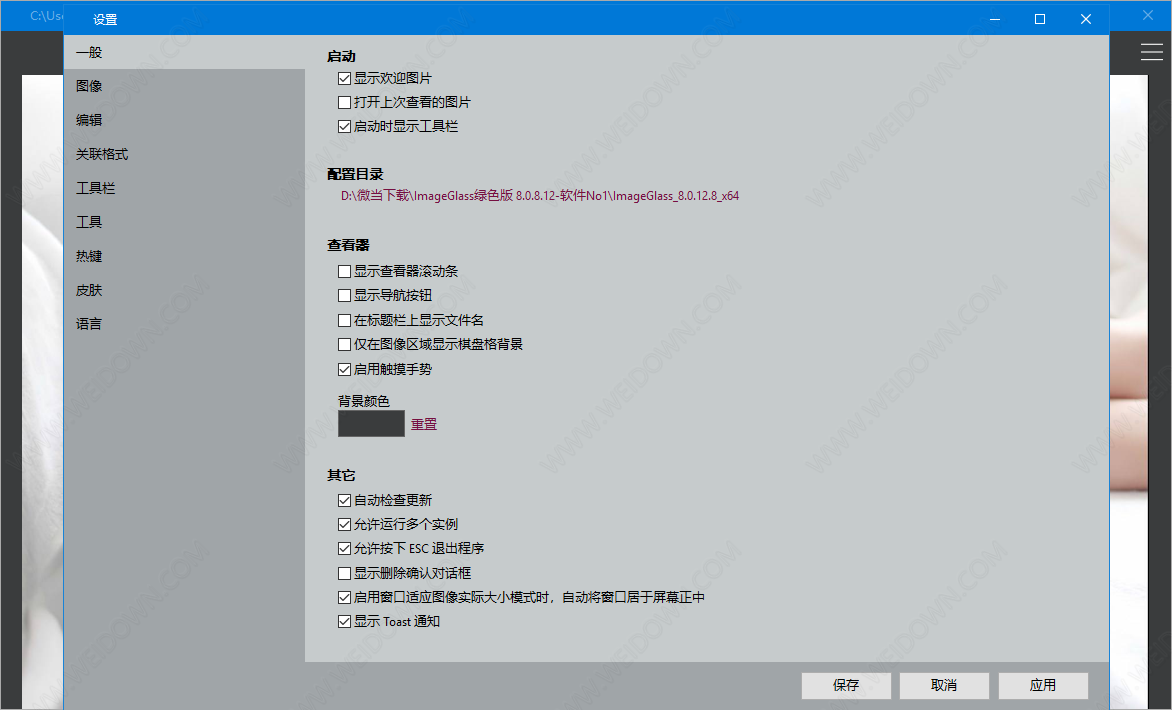Toggle 显示欢迎图片 checkbox

345,78
